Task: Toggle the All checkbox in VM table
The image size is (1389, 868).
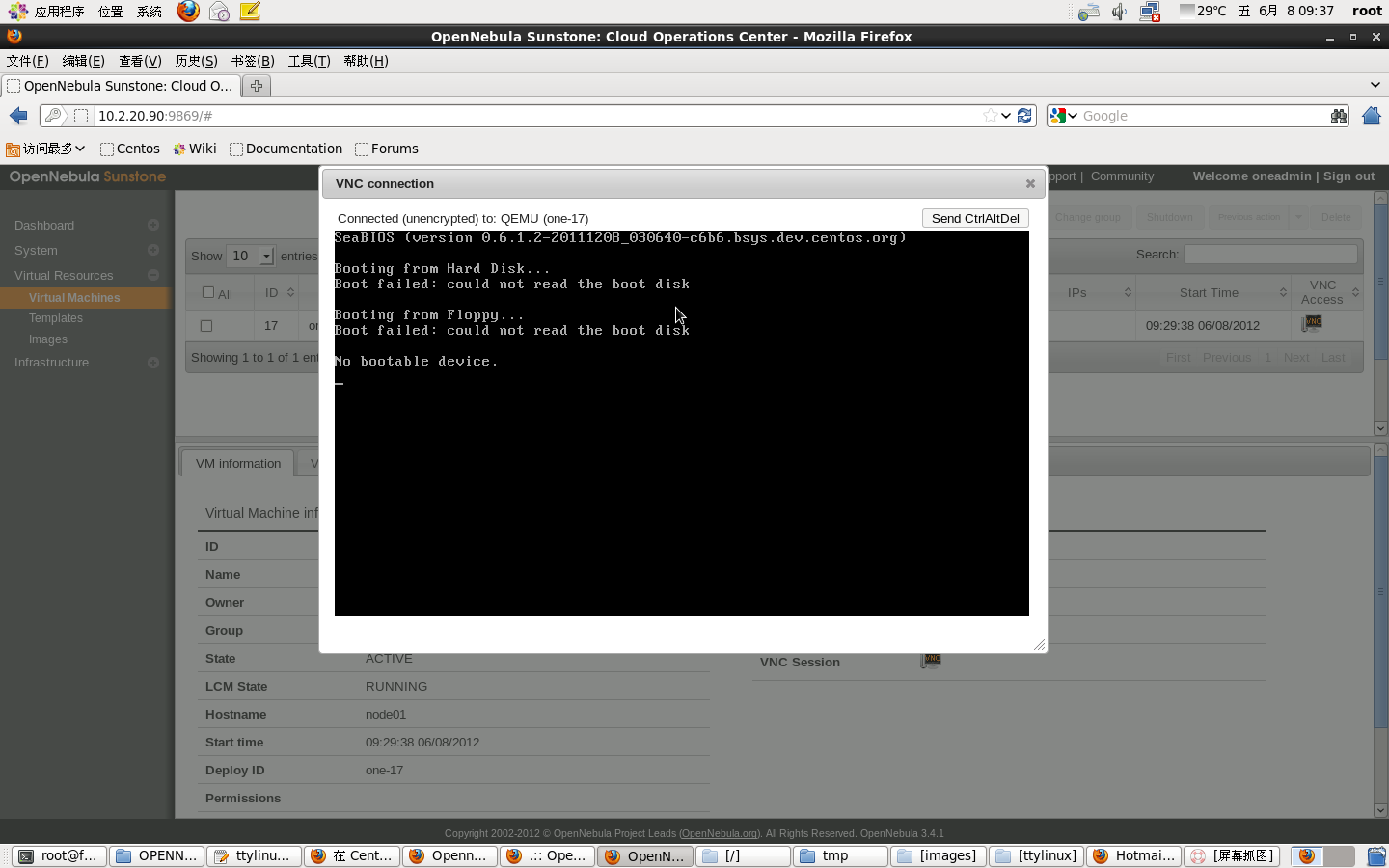Action: (x=208, y=292)
